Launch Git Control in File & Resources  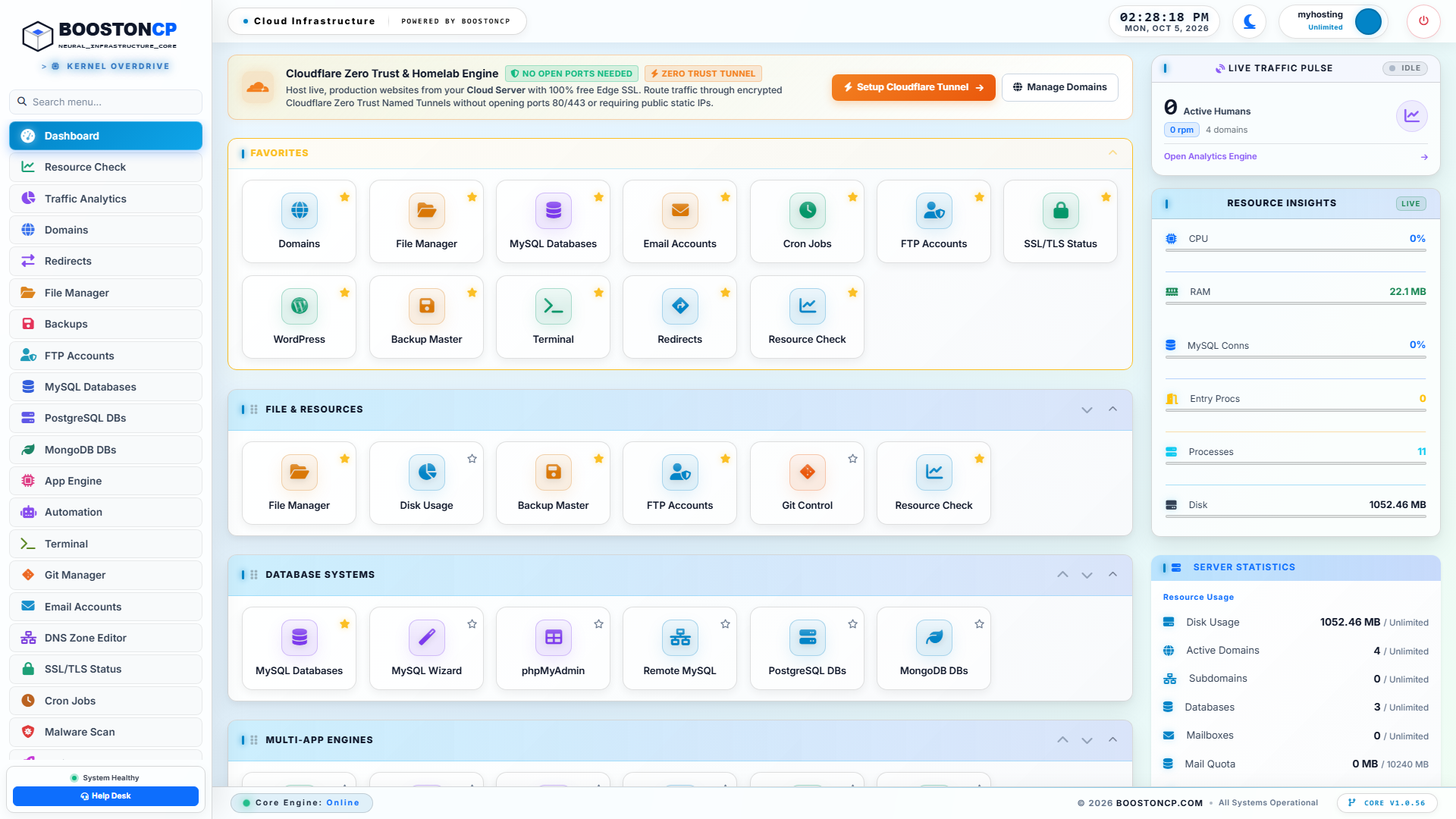807,483
